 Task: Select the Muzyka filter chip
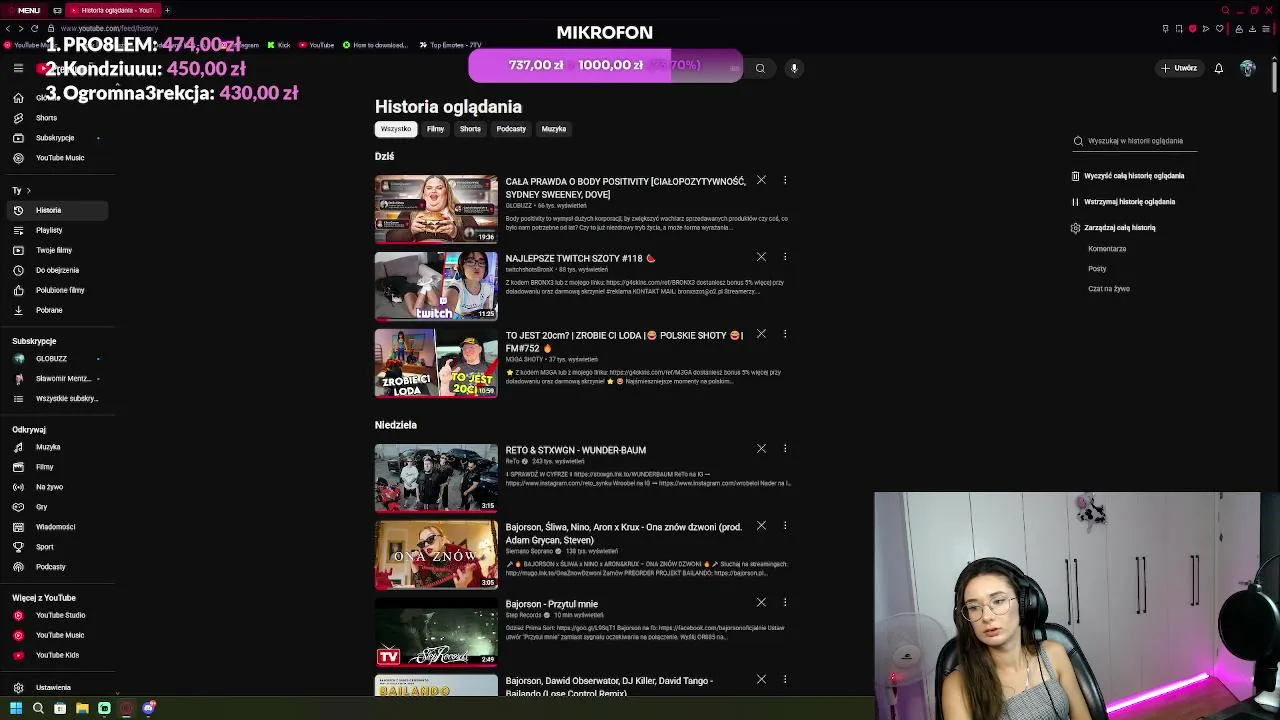pos(554,129)
